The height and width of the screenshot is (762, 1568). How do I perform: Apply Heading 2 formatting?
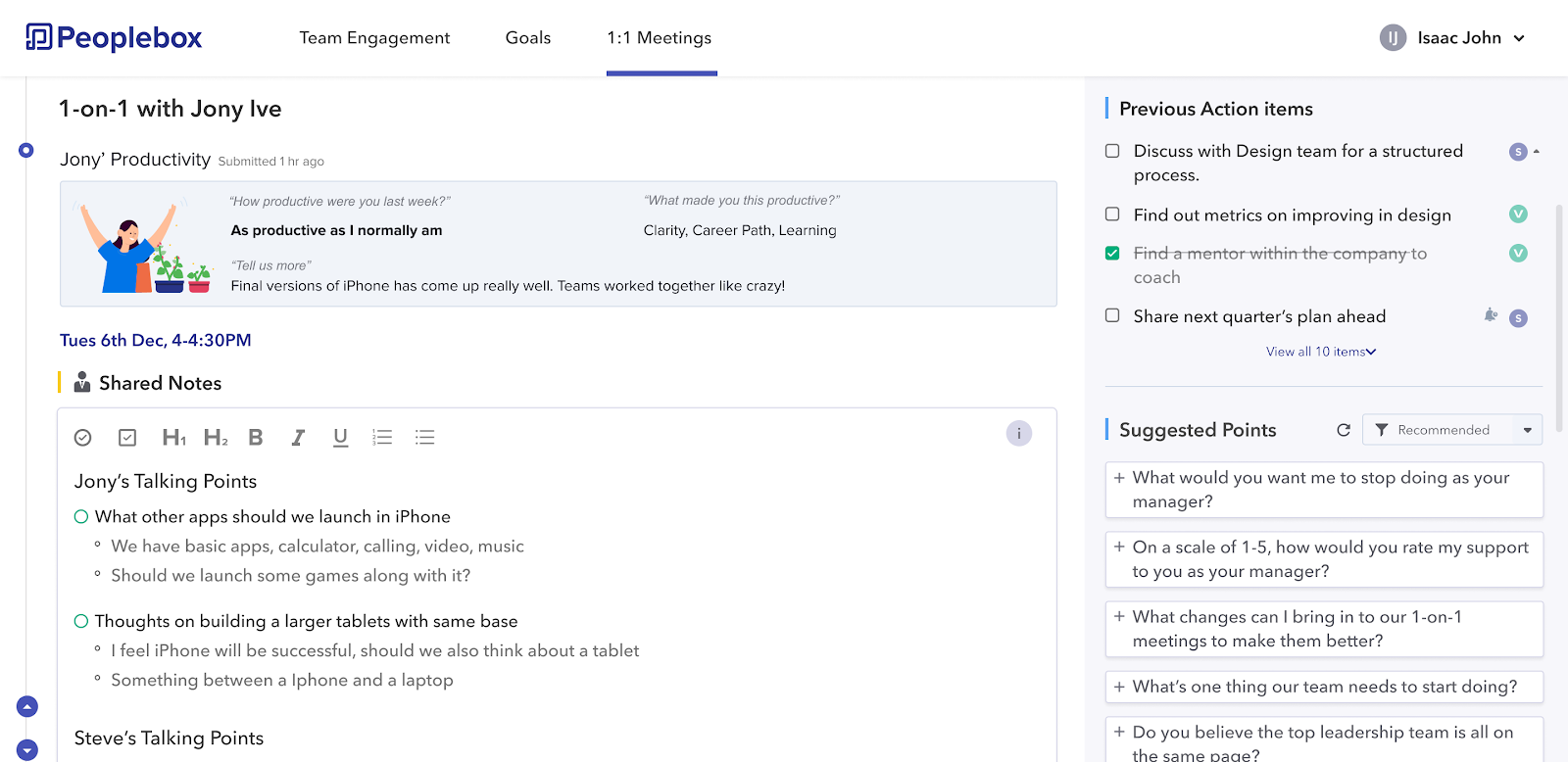pyautogui.click(x=216, y=438)
